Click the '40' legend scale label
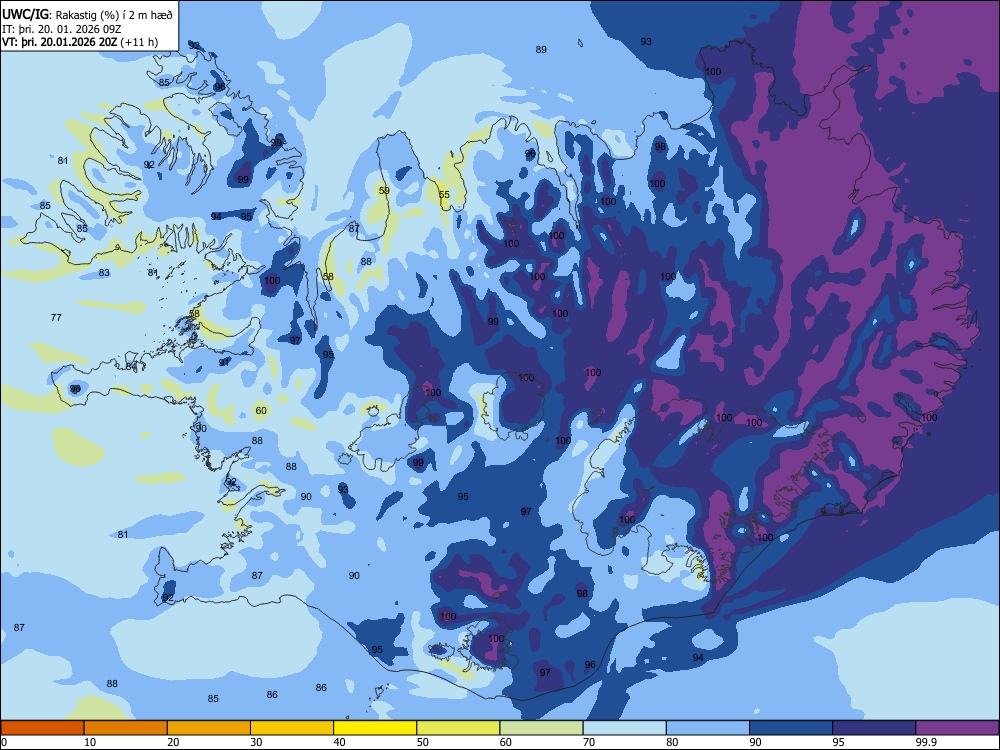 pyautogui.click(x=339, y=742)
